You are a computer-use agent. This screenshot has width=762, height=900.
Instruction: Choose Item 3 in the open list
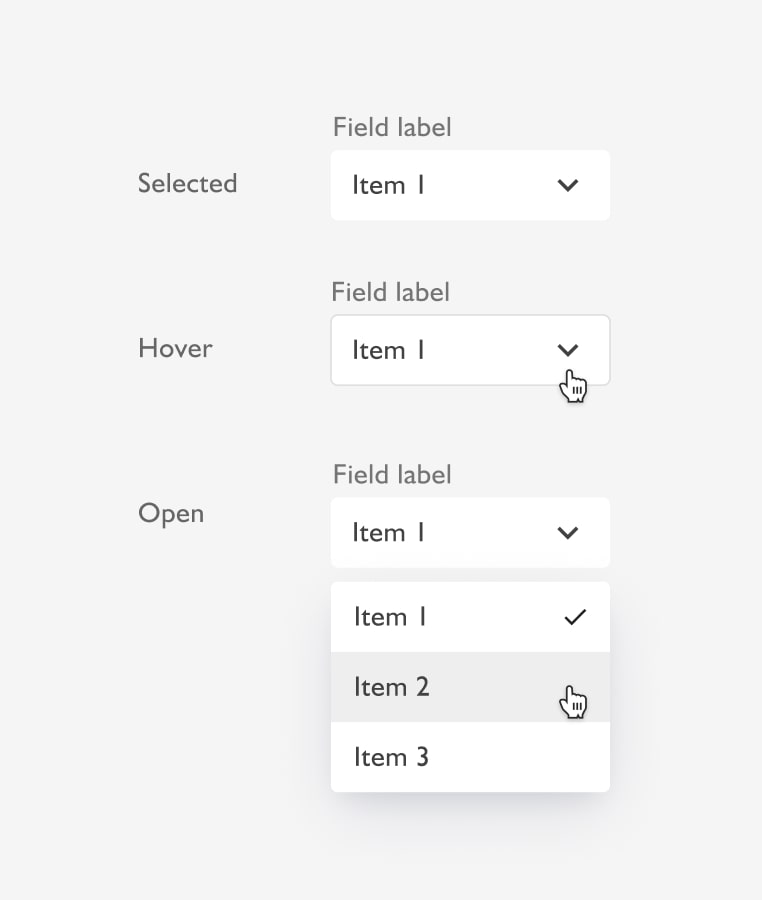[470, 757]
